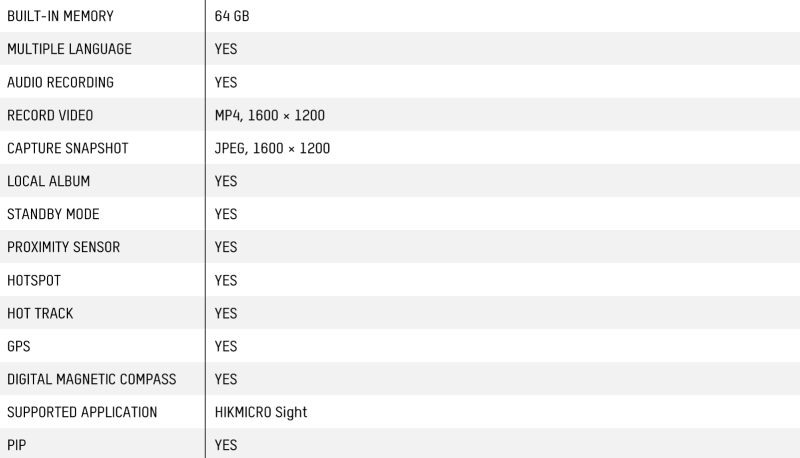Click the SUPPORTED APPLICATION label
This screenshot has width=800, height=458.
(x=82, y=412)
